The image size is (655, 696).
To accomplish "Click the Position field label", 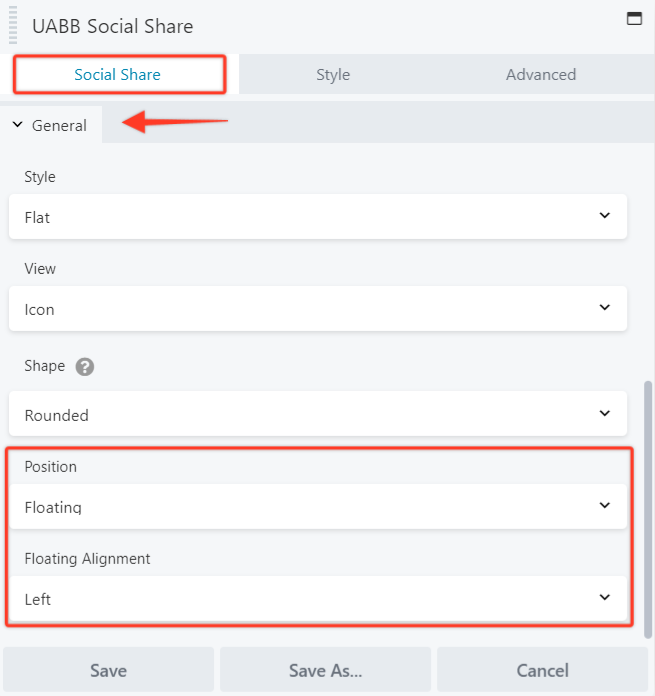I will (x=50, y=466).
